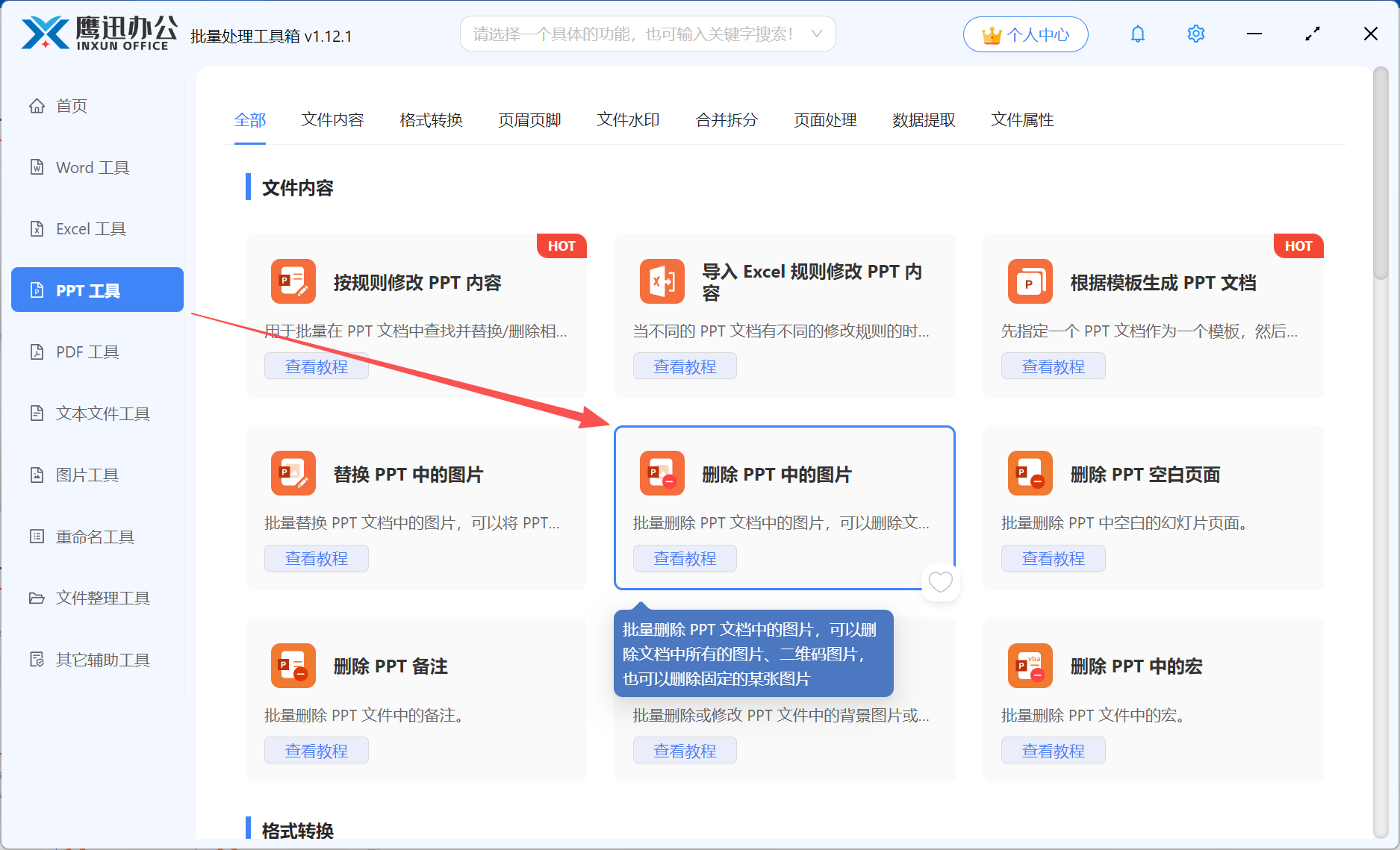Viewport: 1400px width, 850px height.
Task: Switch to the 数据提取 tab
Action: tap(924, 120)
